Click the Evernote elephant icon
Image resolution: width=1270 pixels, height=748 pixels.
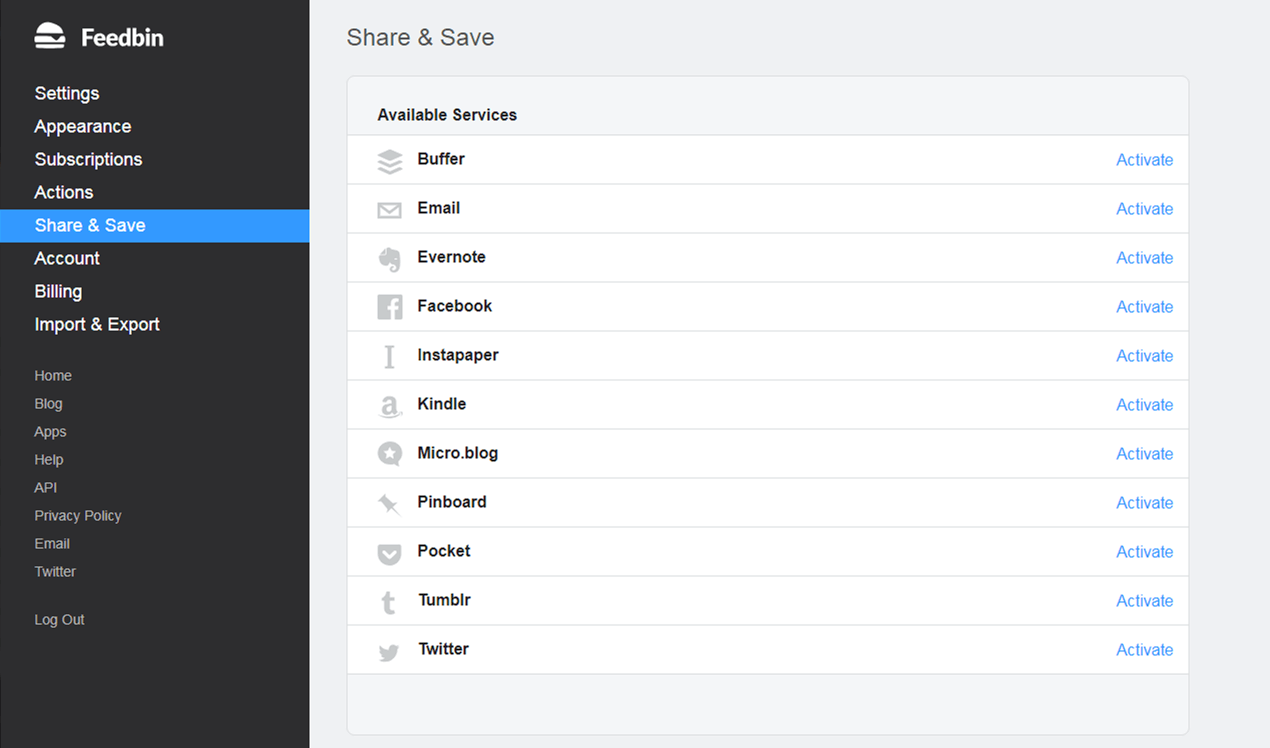(x=389, y=258)
